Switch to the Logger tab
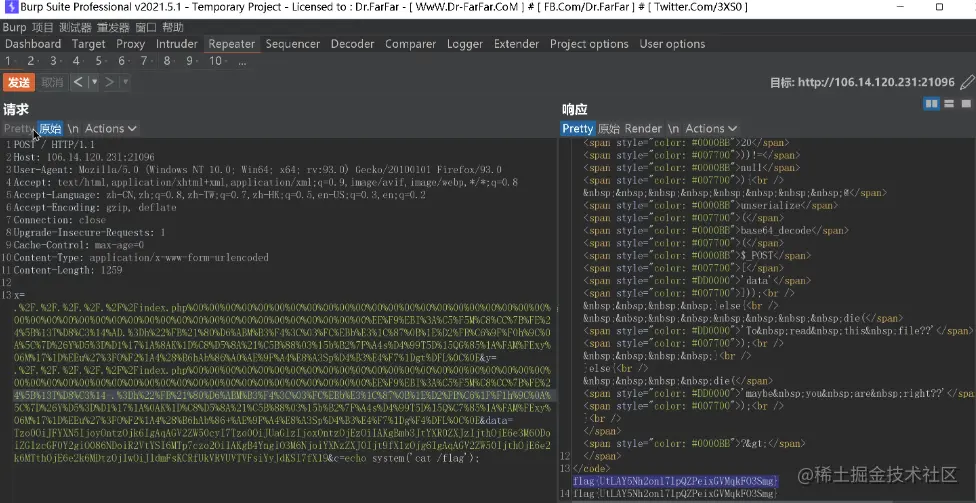This screenshot has height=503, width=976. click(464, 44)
